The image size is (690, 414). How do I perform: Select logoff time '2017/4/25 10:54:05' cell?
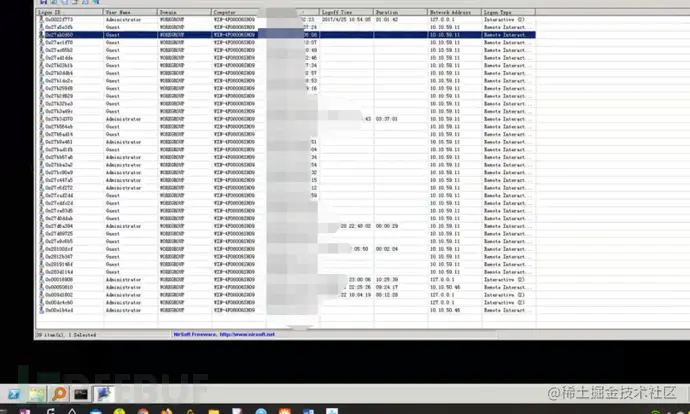[346, 20]
